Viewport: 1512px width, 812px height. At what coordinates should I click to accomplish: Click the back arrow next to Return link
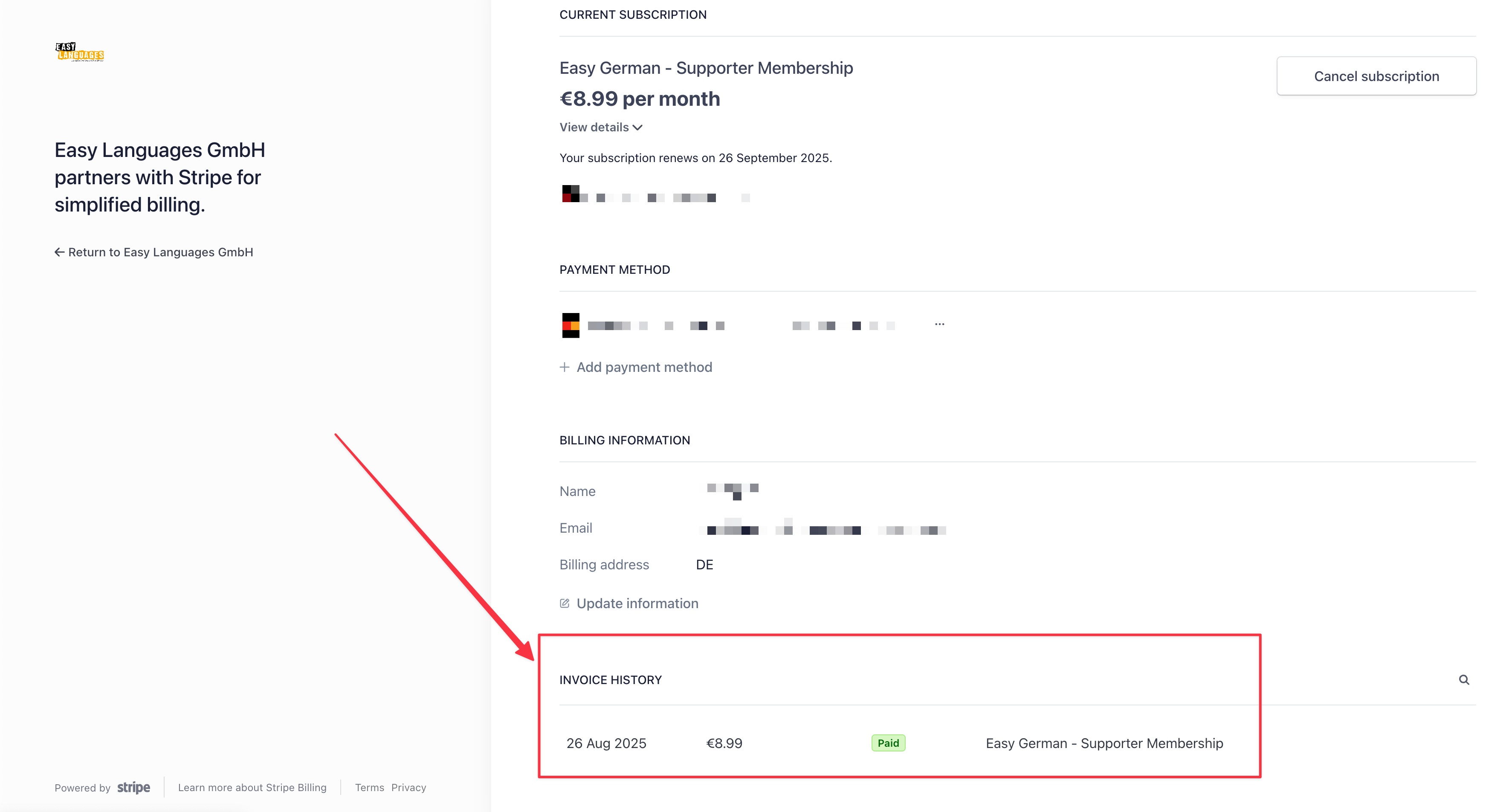pyautogui.click(x=59, y=252)
